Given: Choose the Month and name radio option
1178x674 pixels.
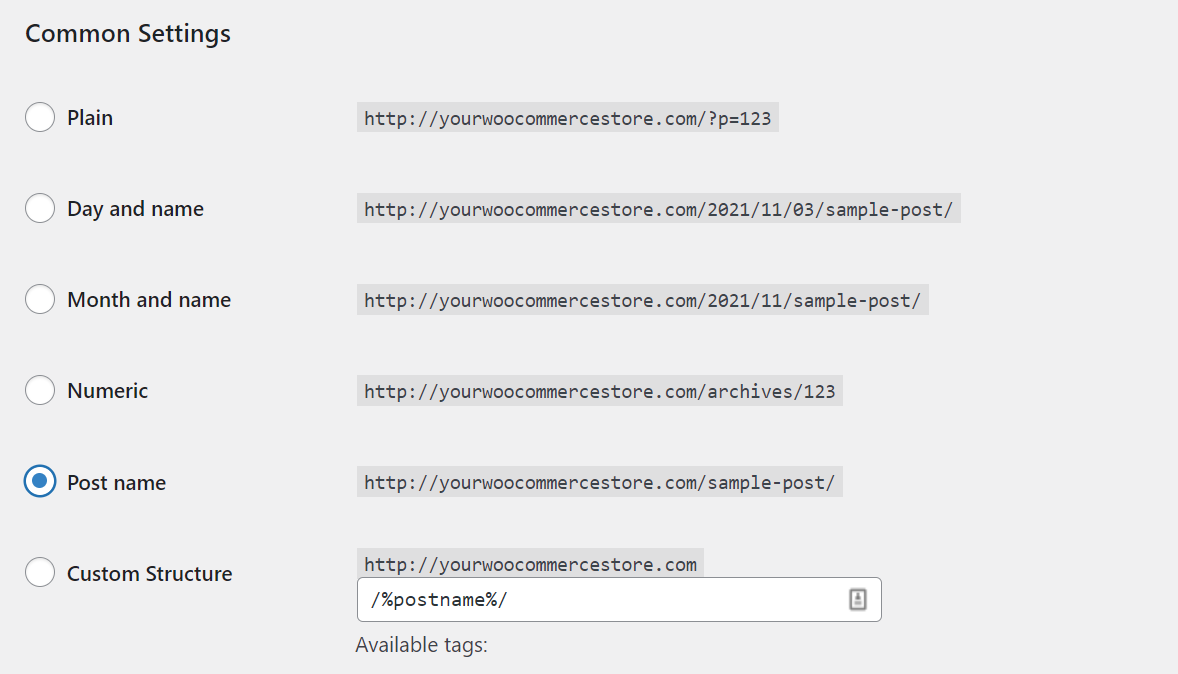Looking at the screenshot, I should pos(40,300).
